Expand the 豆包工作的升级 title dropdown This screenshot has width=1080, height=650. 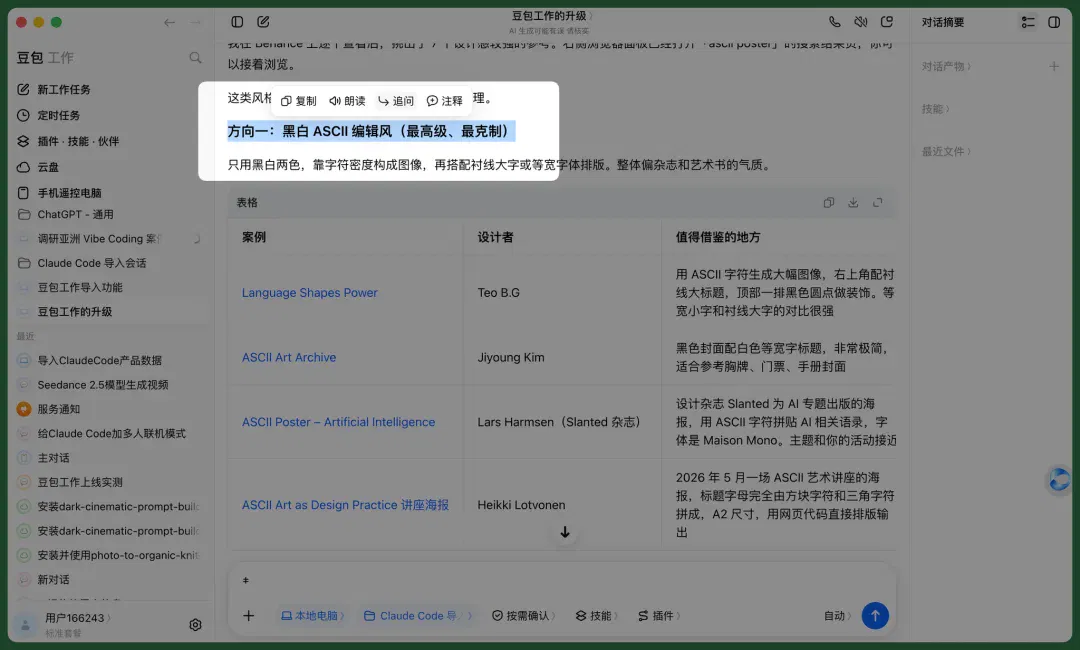[552, 15]
